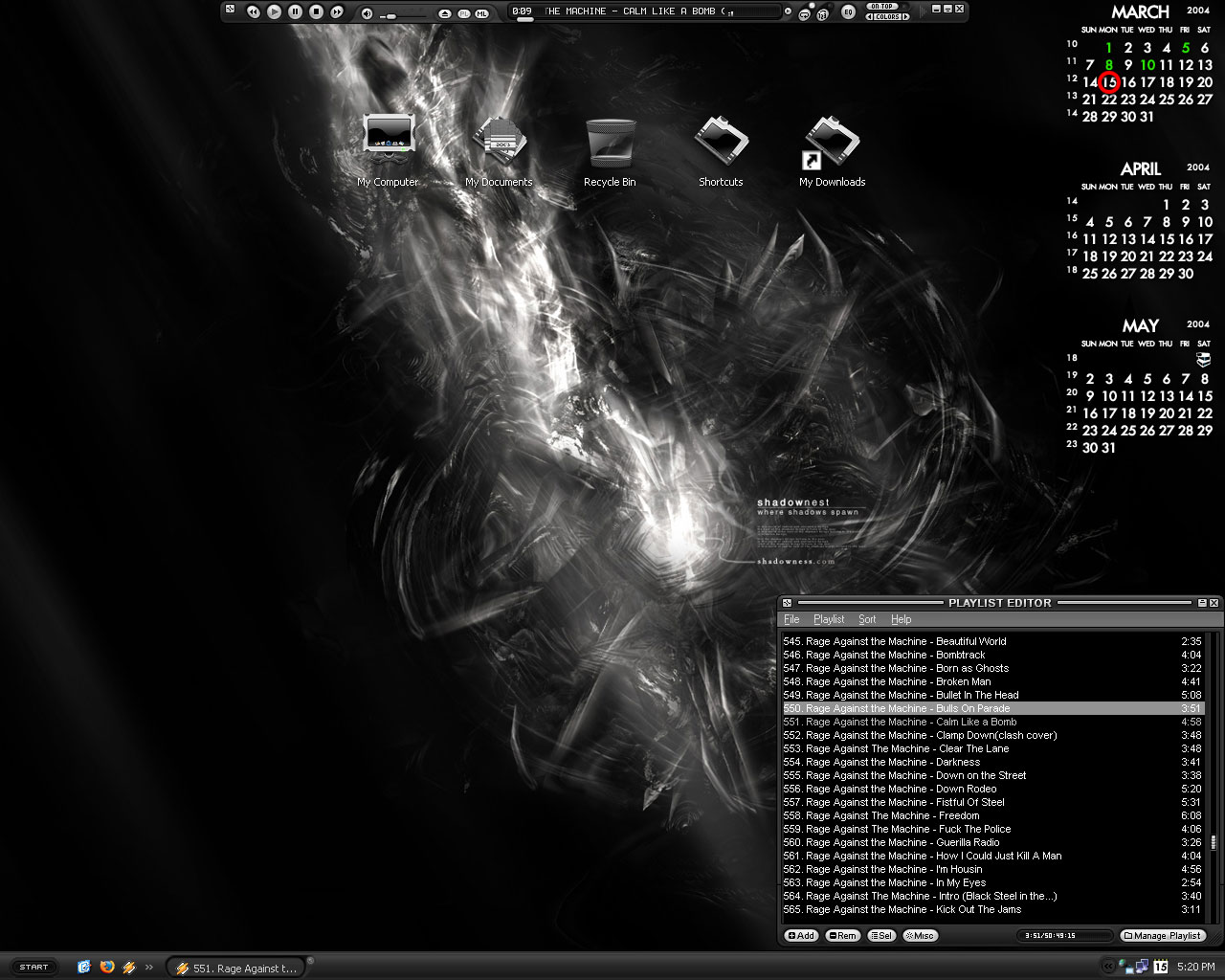Pause playback in Winamp
This screenshot has height=980, width=1225.
point(295,11)
